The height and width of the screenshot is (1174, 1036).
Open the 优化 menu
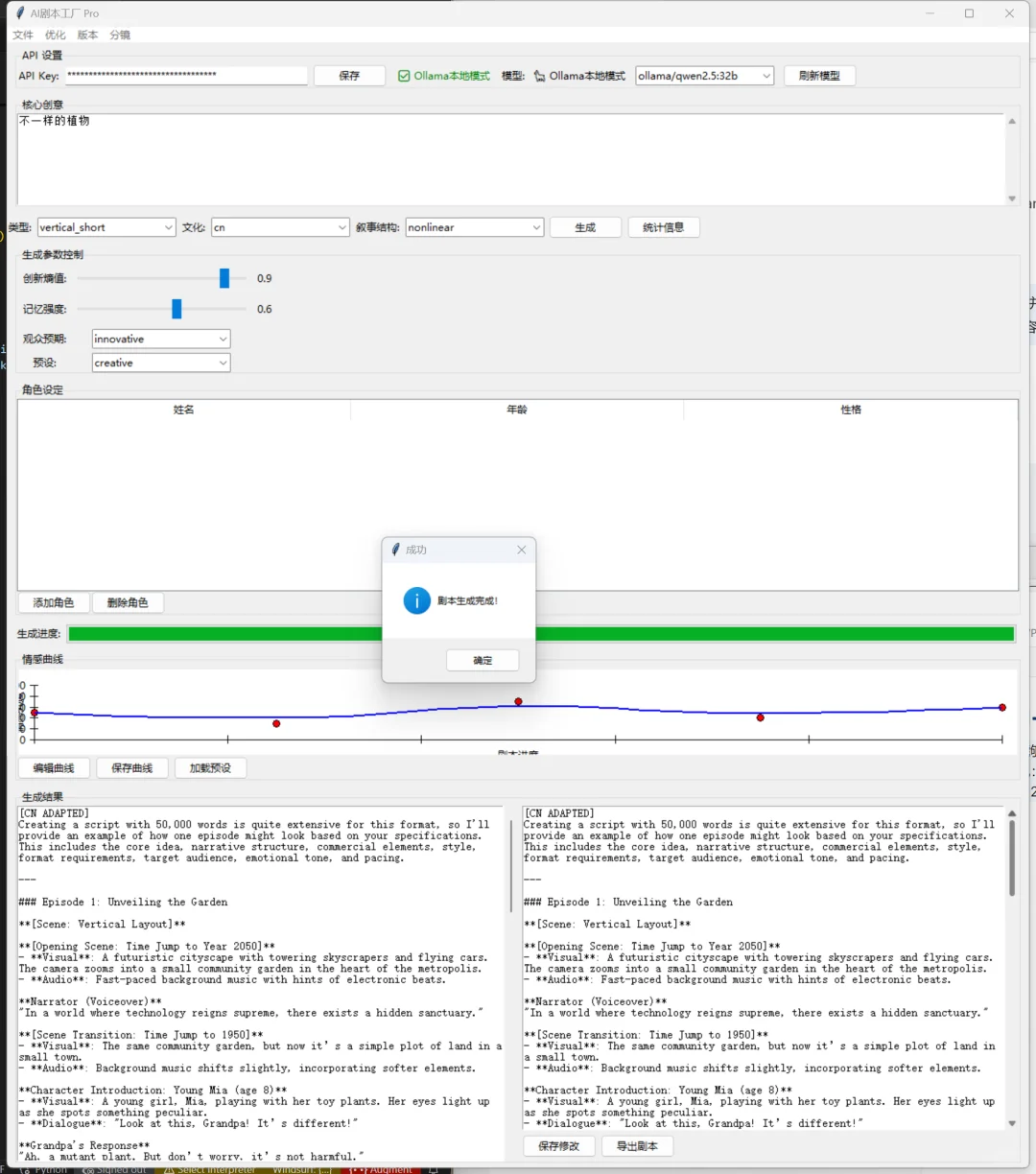(x=56, y=35)
